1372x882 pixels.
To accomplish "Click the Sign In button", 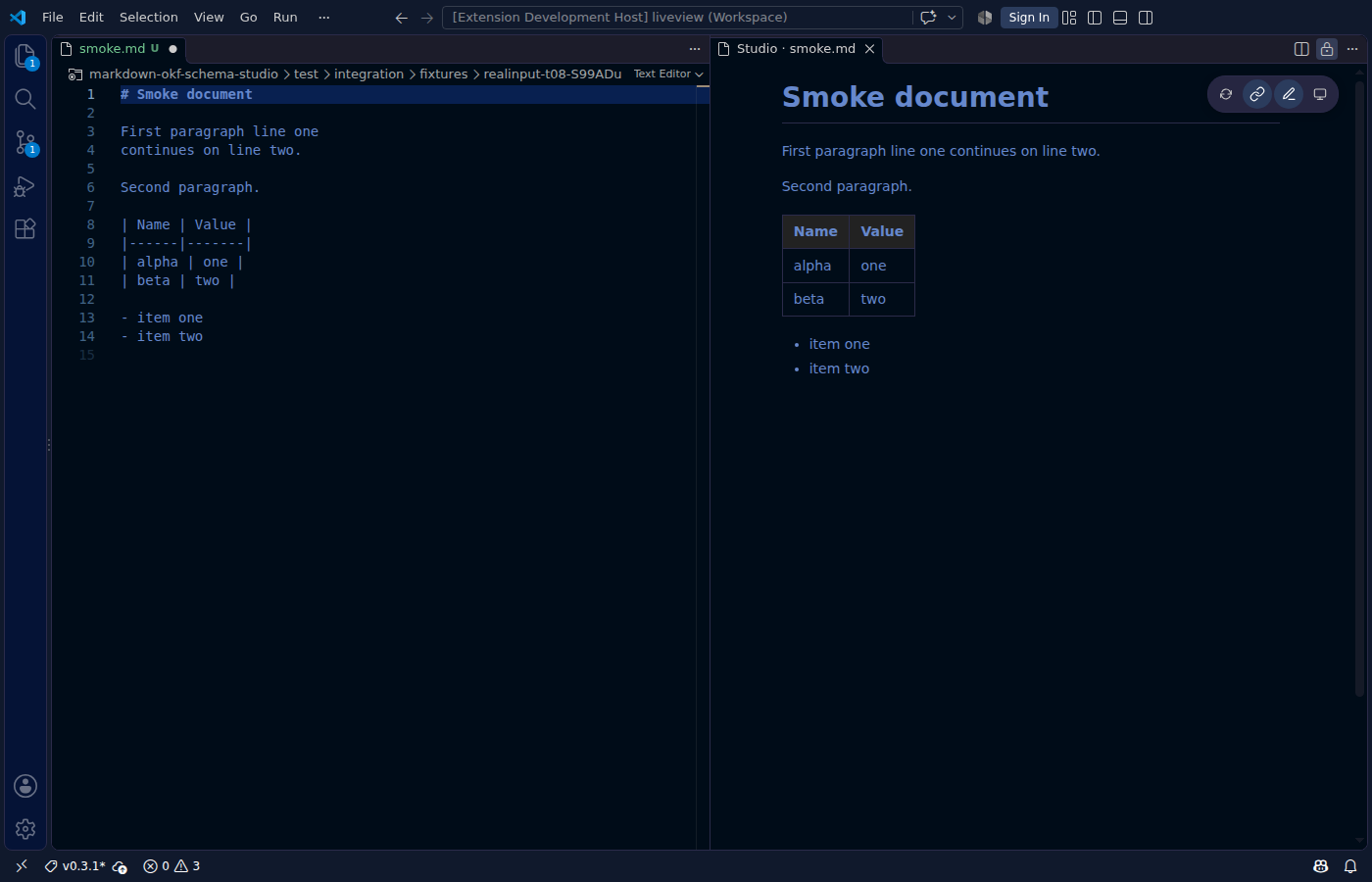I will (1029, 18).
